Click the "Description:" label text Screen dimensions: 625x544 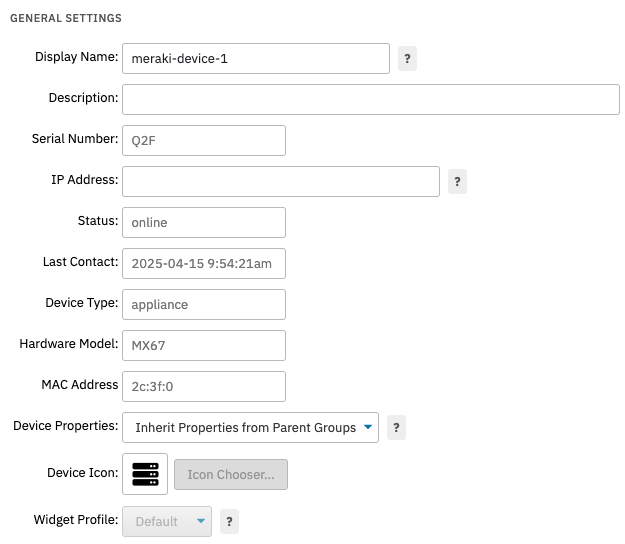point(83,98)
